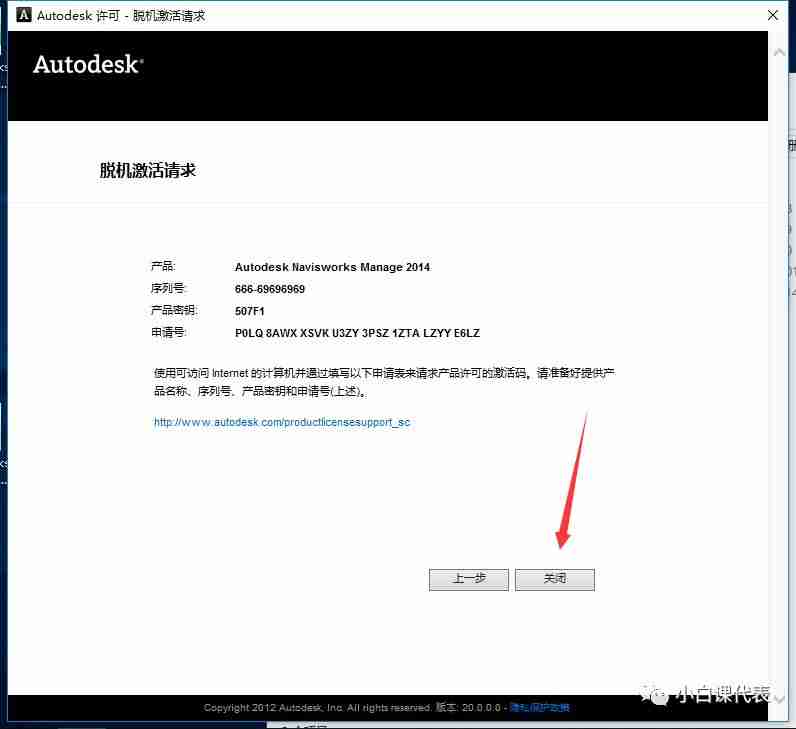Click the instruction paragraph mentioning Internet
Viewport: 796px width, 729px height.
pyautogui.click(x=384, y=382)
